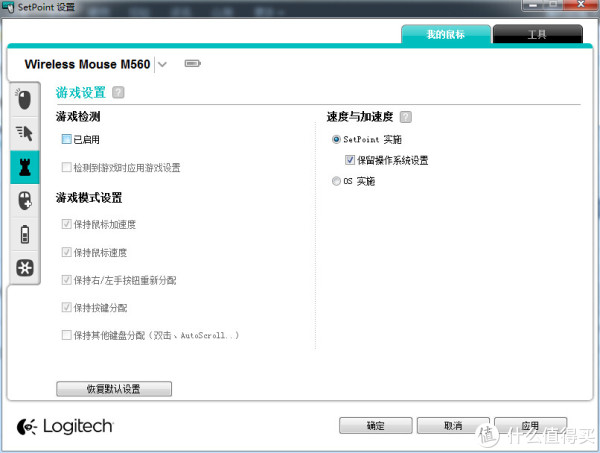
Task: Switch to the 工具 tab
Action: coord(537,34)
